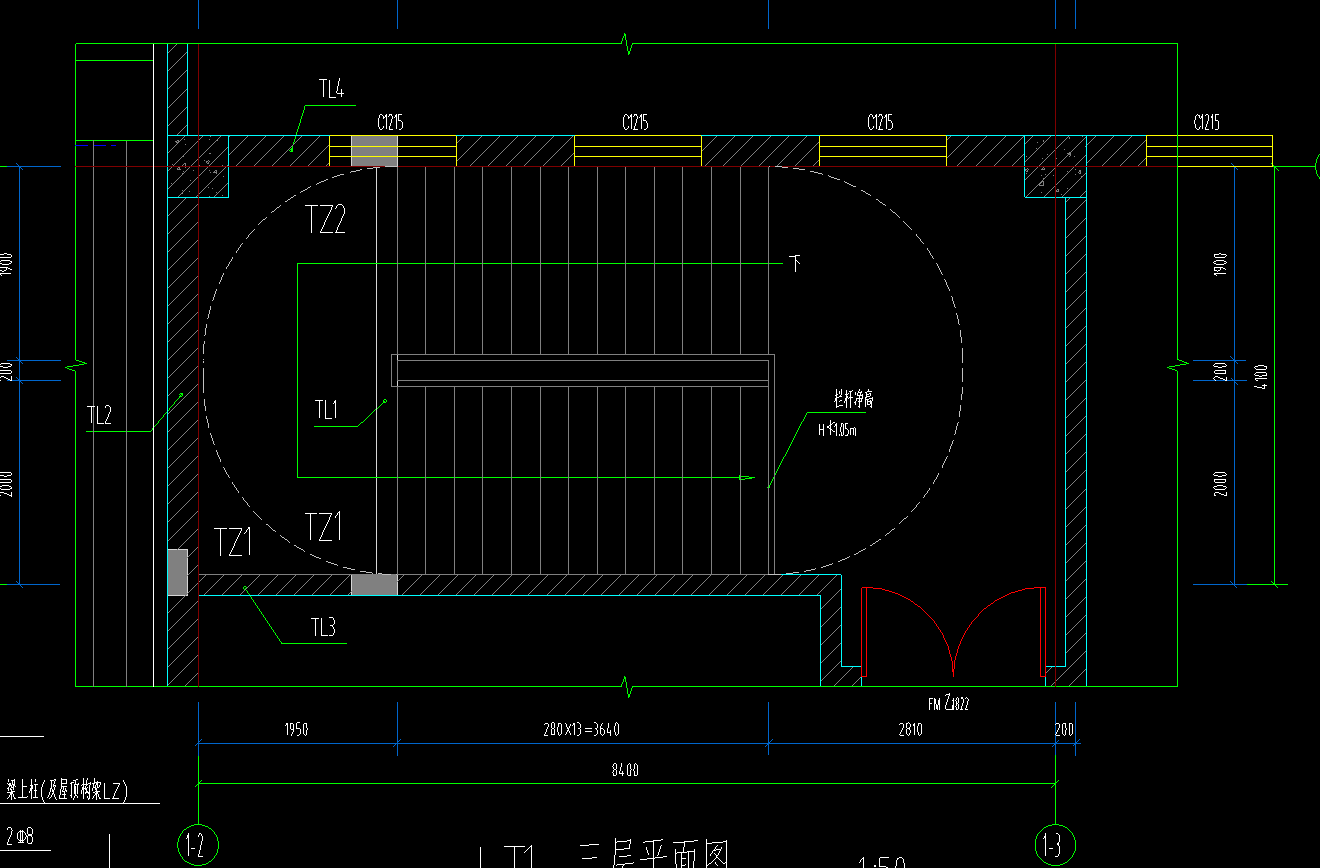The height and width of the screenshot is (868, 1320).
Task: Click the 8400 overall dimension text
Action: pyautogui.click(x=626, y=769)
